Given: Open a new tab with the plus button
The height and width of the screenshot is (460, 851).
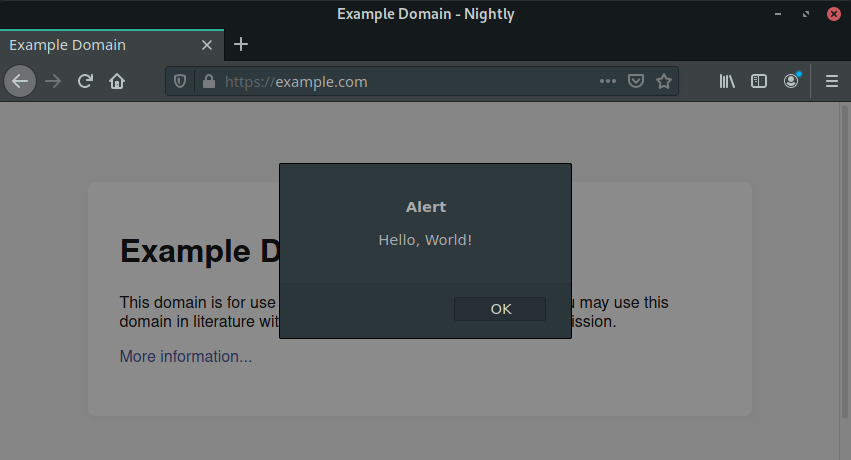Looking at the screenshot, I should click(241, 44).
